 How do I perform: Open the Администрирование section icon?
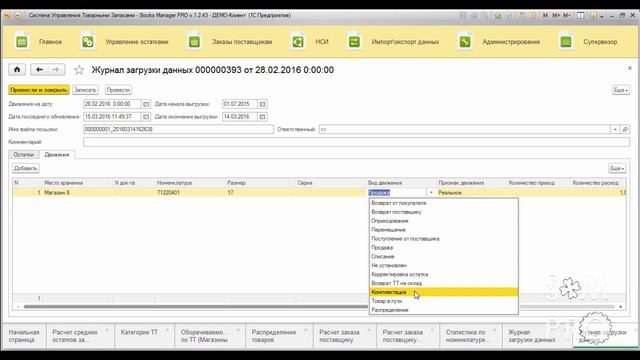pyautogui.click(x=465, y=42)
